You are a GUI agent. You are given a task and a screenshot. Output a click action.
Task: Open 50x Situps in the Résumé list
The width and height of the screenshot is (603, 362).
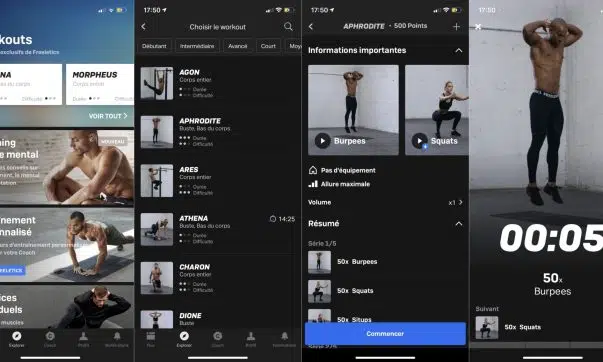385,316
